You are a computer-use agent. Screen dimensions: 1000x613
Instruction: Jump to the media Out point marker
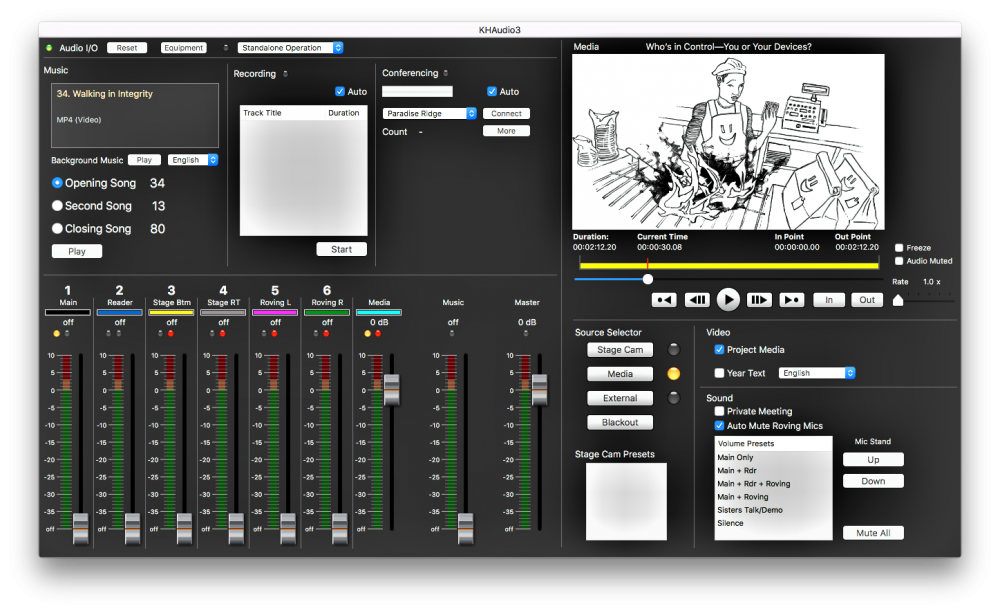pyautogui.click(x=792, y=300)
